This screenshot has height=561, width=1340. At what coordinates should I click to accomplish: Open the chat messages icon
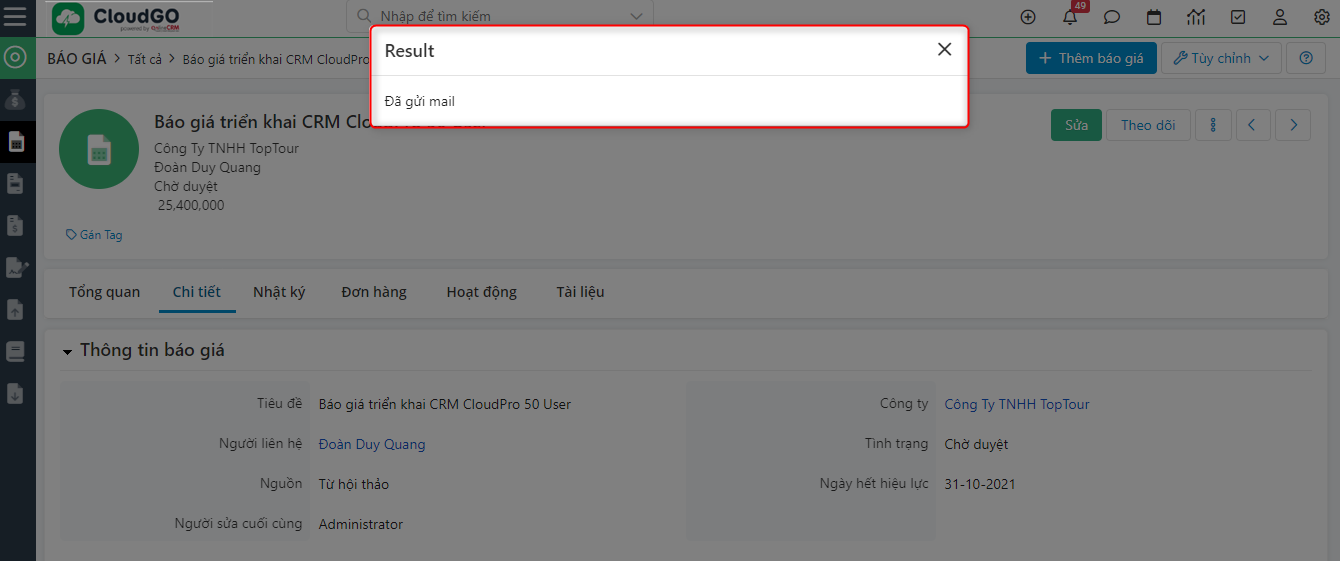click(x=1112, y=17)
